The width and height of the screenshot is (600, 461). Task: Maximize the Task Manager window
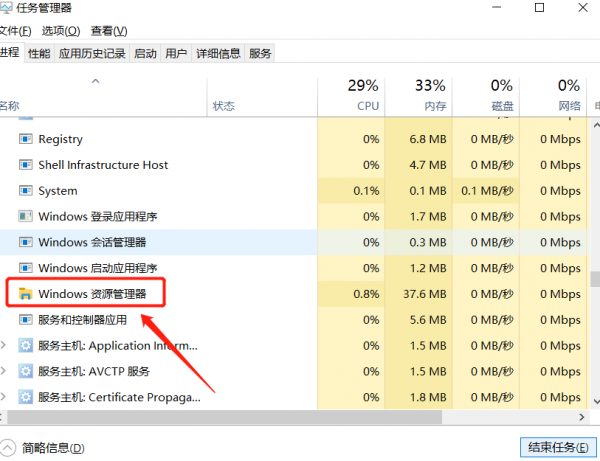(539, 7)
